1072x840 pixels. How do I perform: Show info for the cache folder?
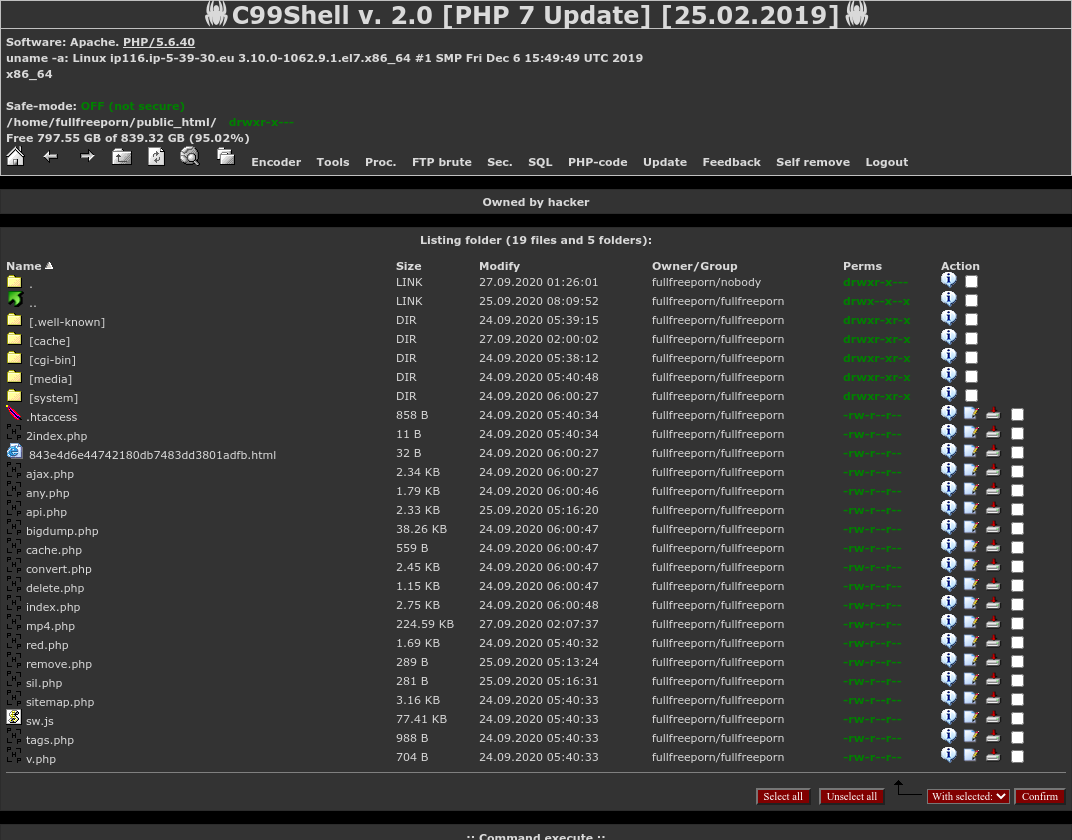coord(948,336)
